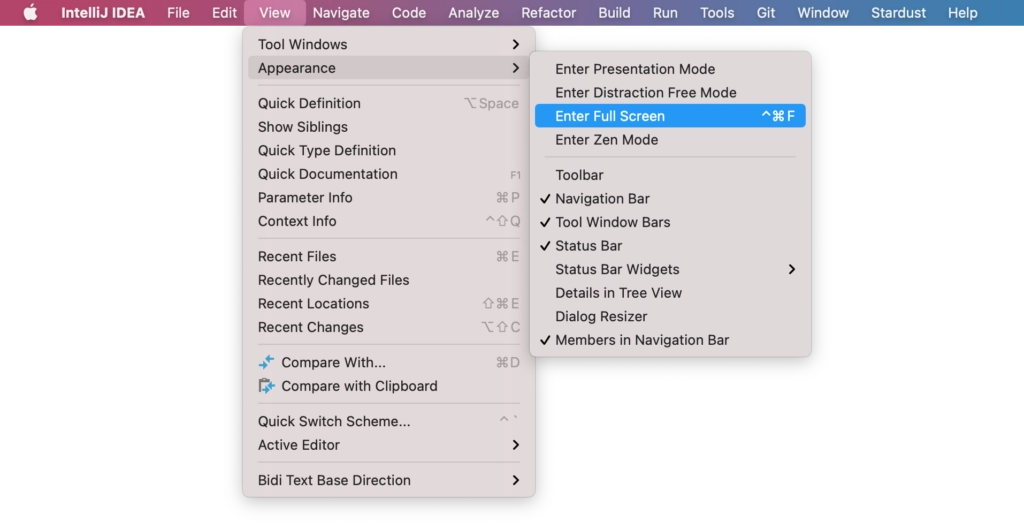
Task: Expand Bidi Text Base Direction submenu
Action: point(389,480)
